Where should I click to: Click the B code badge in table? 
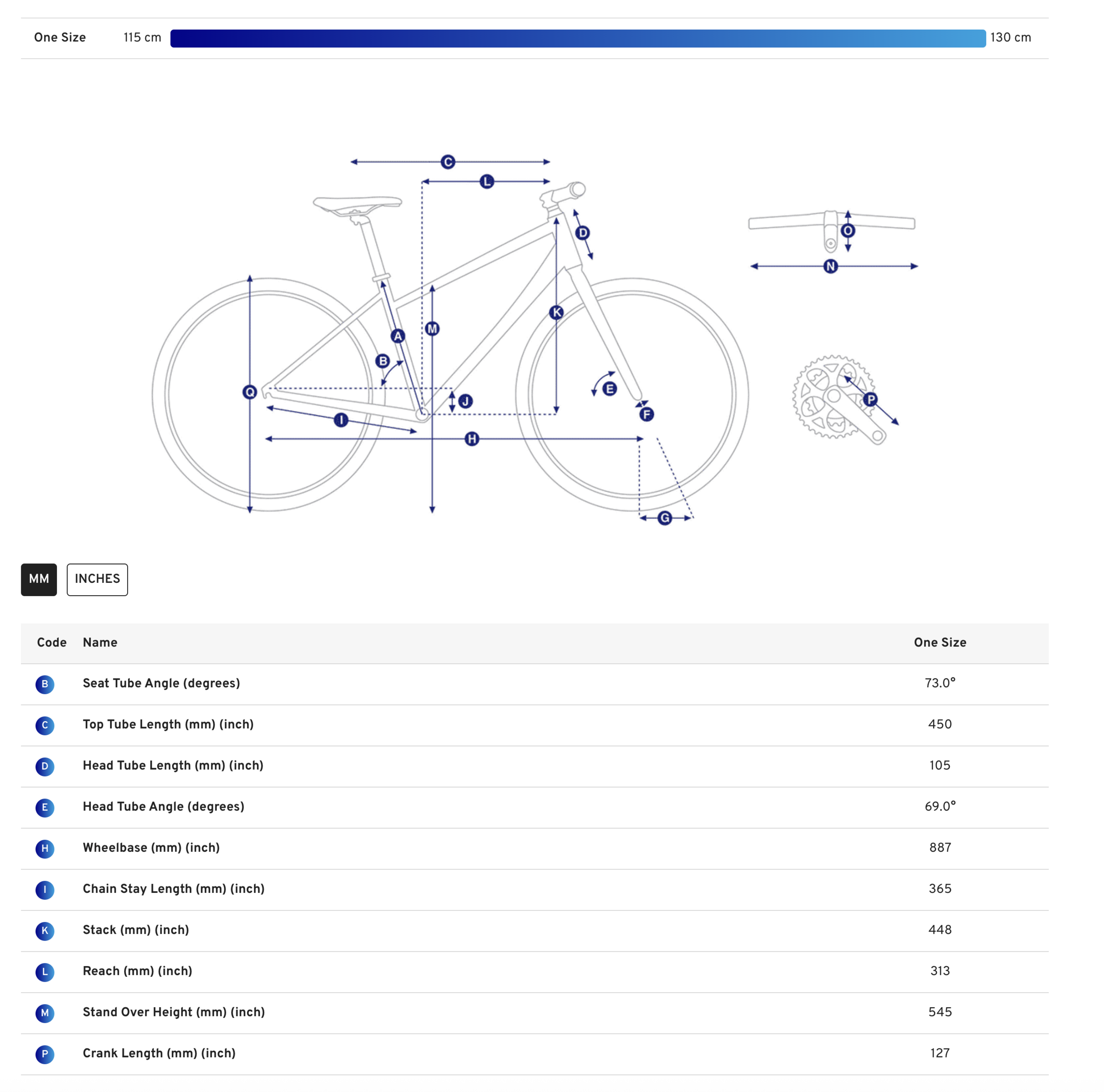click(x=45, y=684)
